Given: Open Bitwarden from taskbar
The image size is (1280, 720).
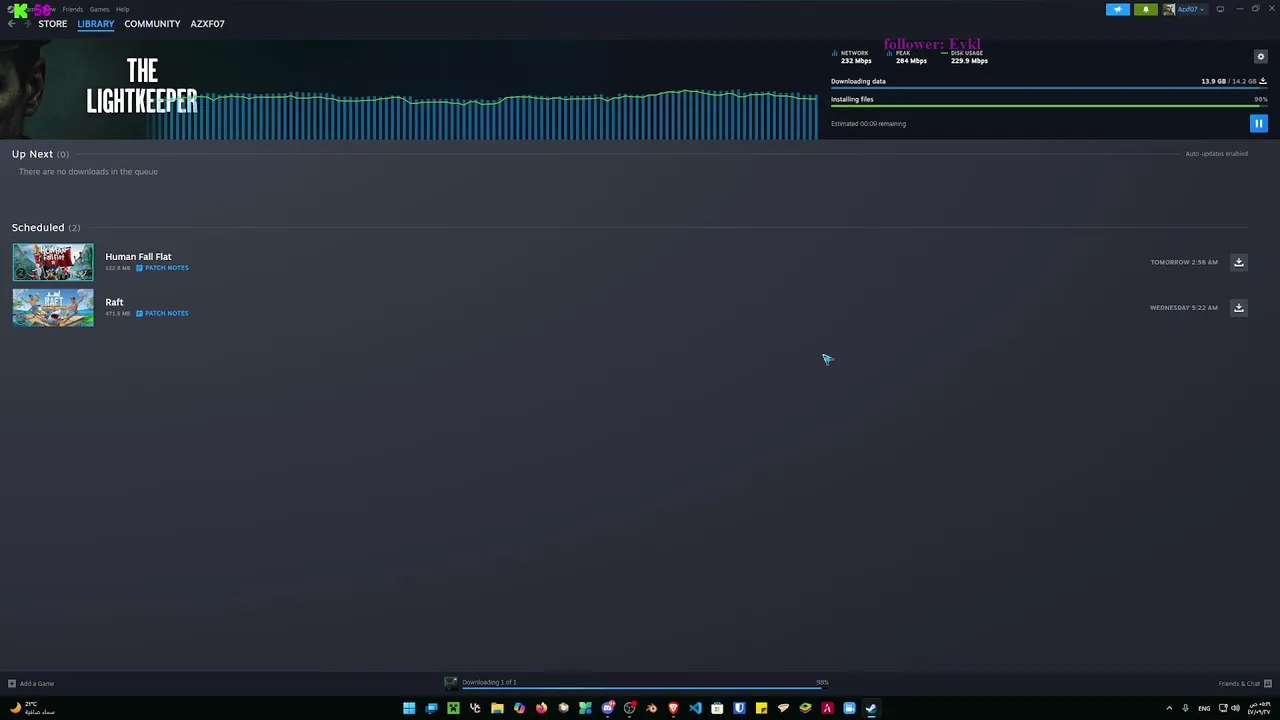Looking at the screenshot, I should coord(739,708).
